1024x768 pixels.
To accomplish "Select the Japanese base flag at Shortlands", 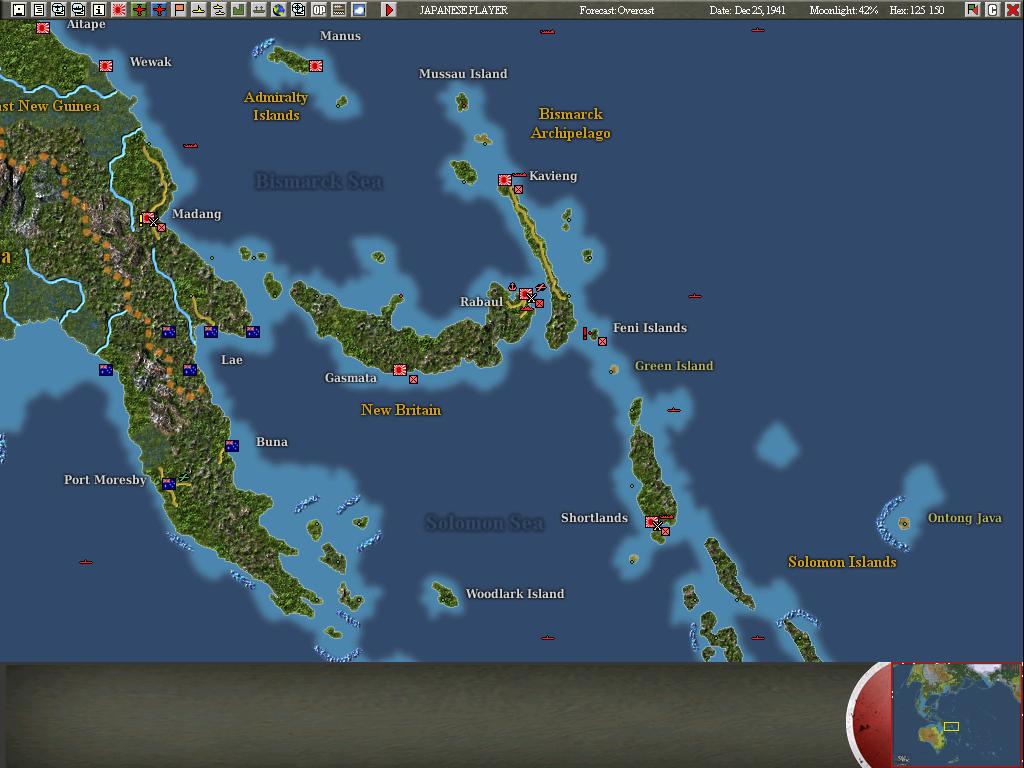I will pyautogui.click(x=652, y=522).
